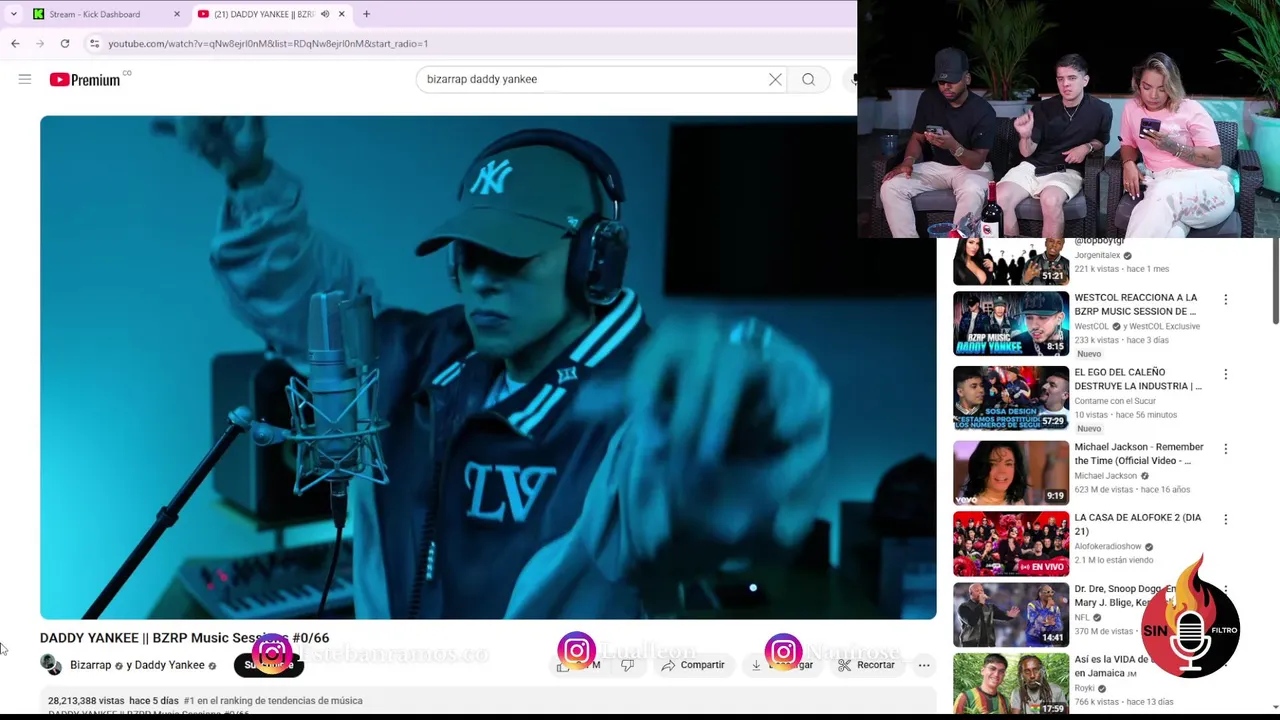
Task: Open title 'WESTCOL REACCIONA A LA BZRP'
Action: (x=1135, y=304)
